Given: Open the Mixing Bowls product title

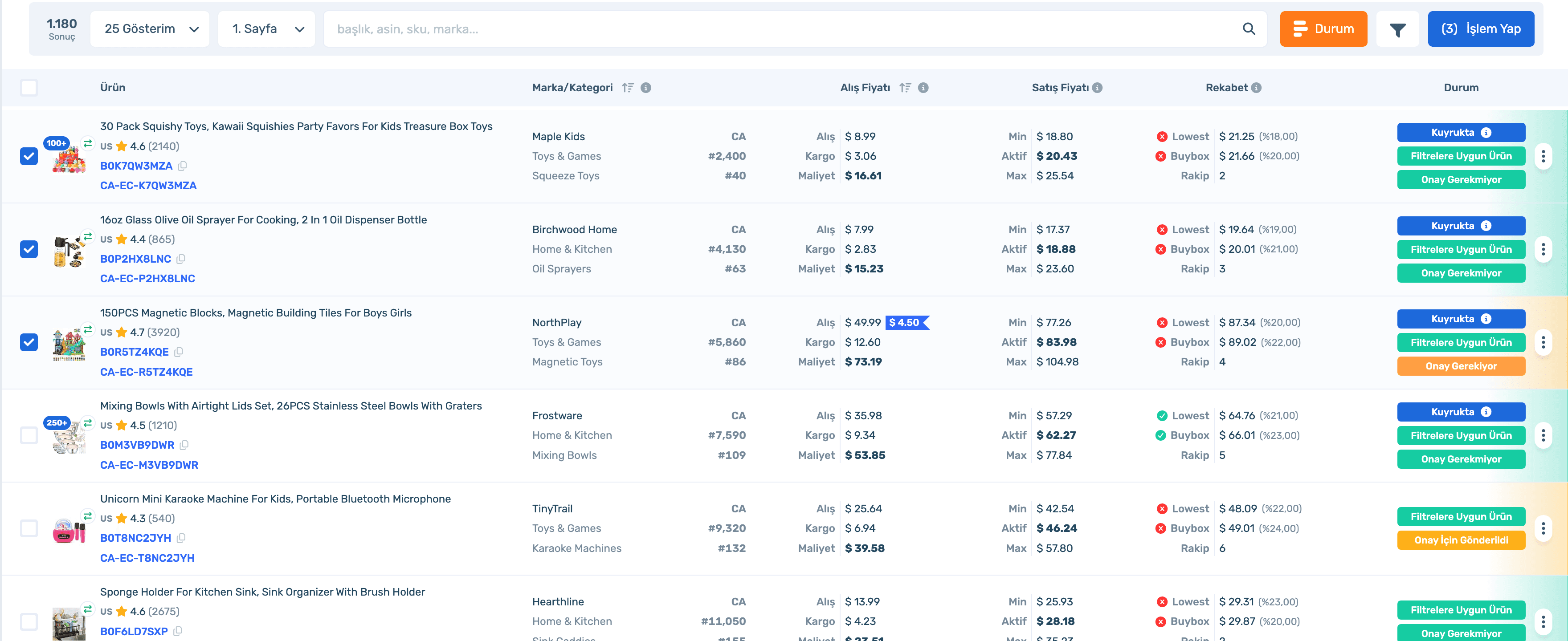Looking at the screenshot, I should coord(291,406).
